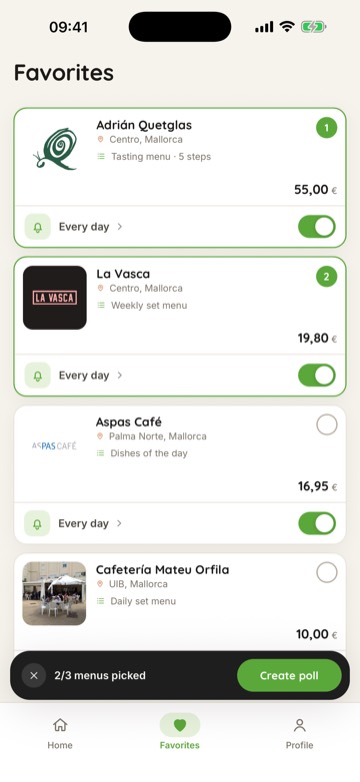Tap the bell icon on Aspas Café card
Screen dimensions: 360x782
coord(37,524)
